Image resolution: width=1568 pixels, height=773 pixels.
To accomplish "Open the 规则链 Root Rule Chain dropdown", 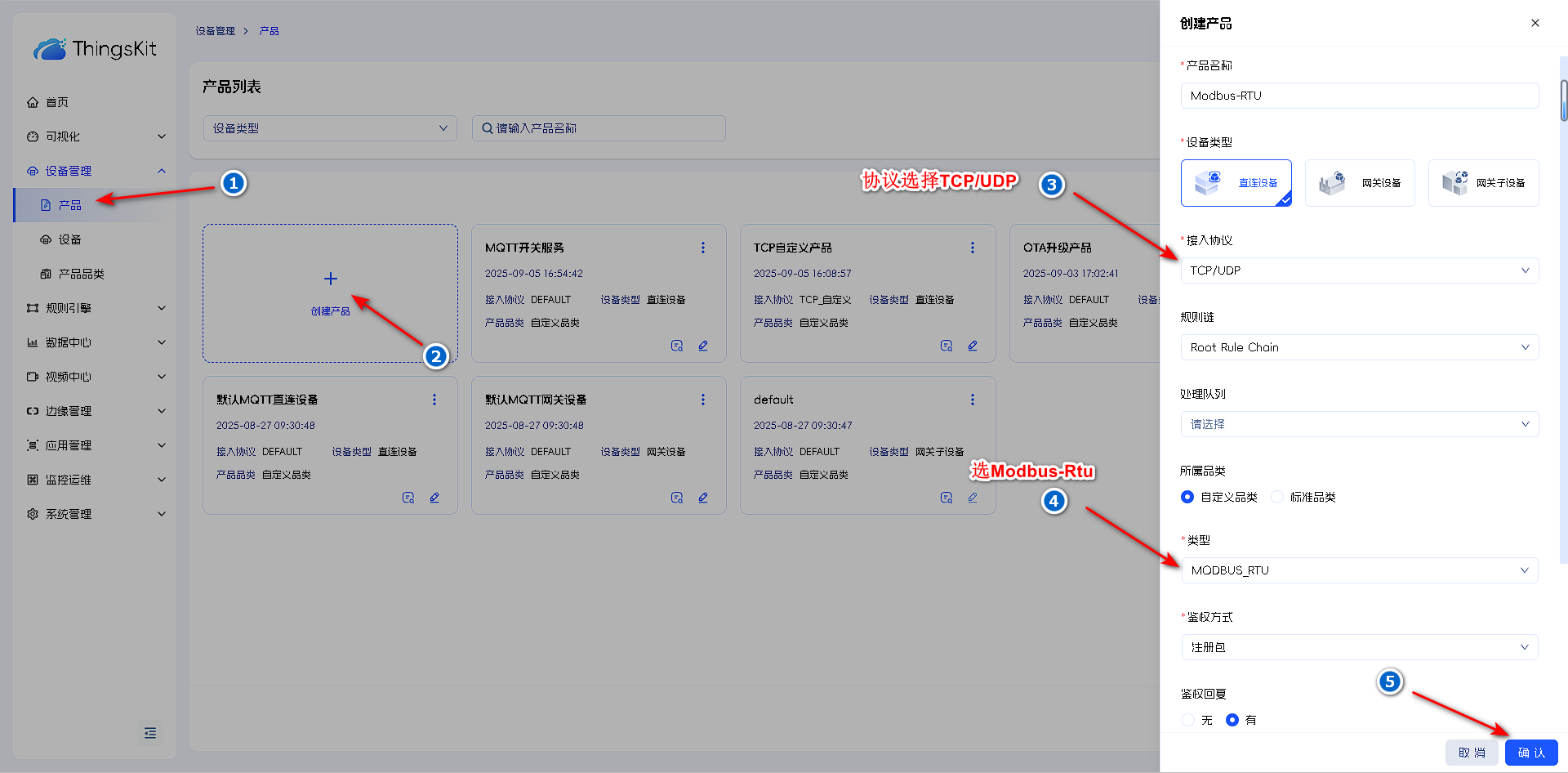I will pyautogui.click(x=1359, y=347).
